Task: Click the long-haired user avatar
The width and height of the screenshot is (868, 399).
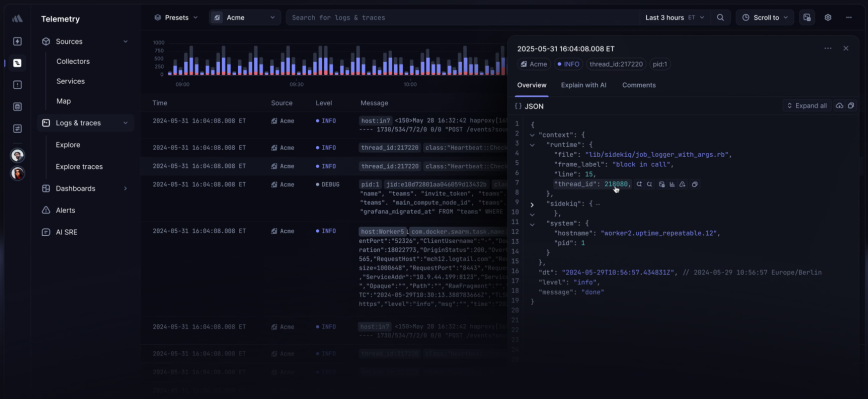Action: pyautogui.click(x=18, y=173)
